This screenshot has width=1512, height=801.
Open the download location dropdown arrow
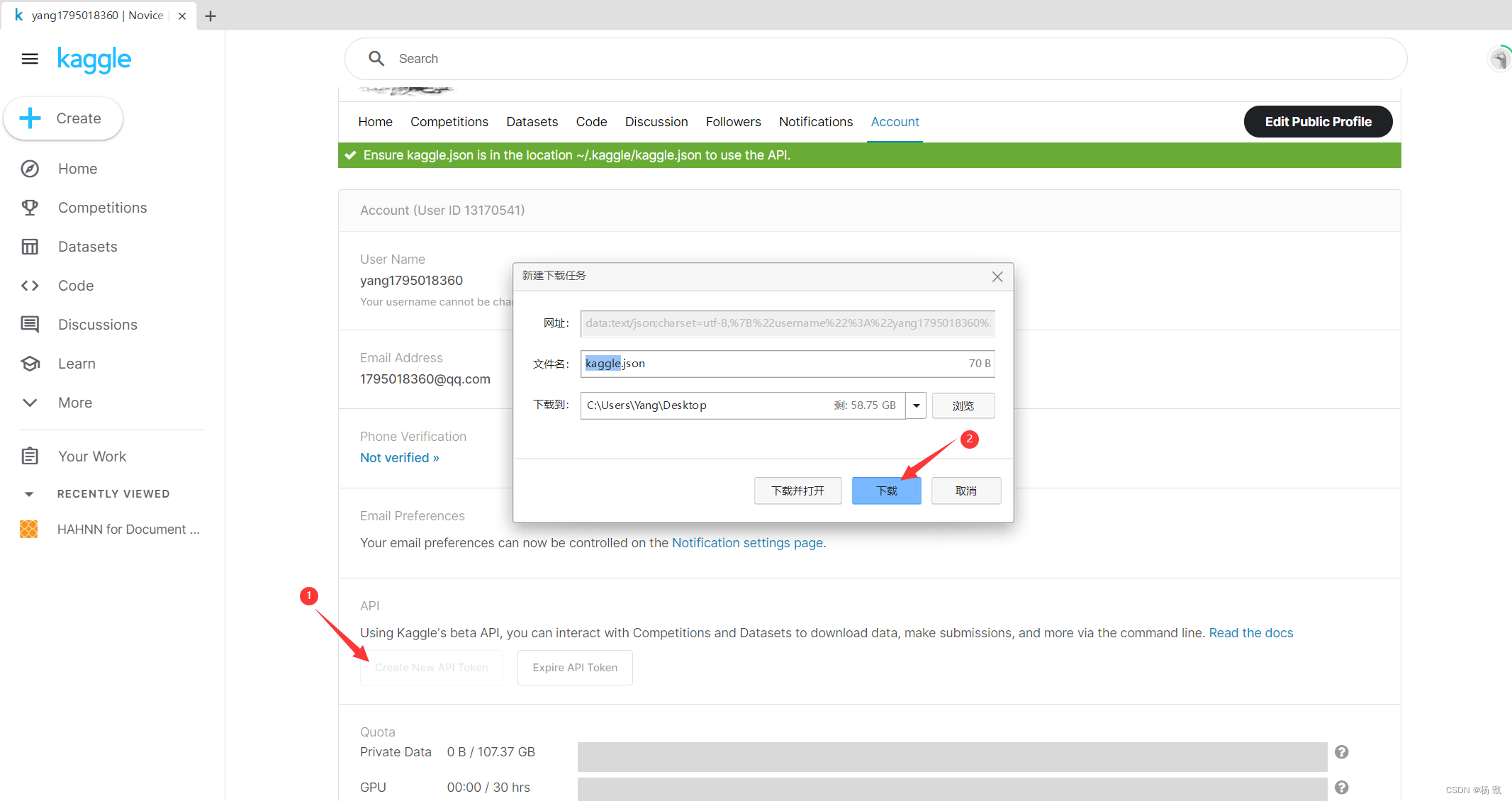(x=916, y=405)
